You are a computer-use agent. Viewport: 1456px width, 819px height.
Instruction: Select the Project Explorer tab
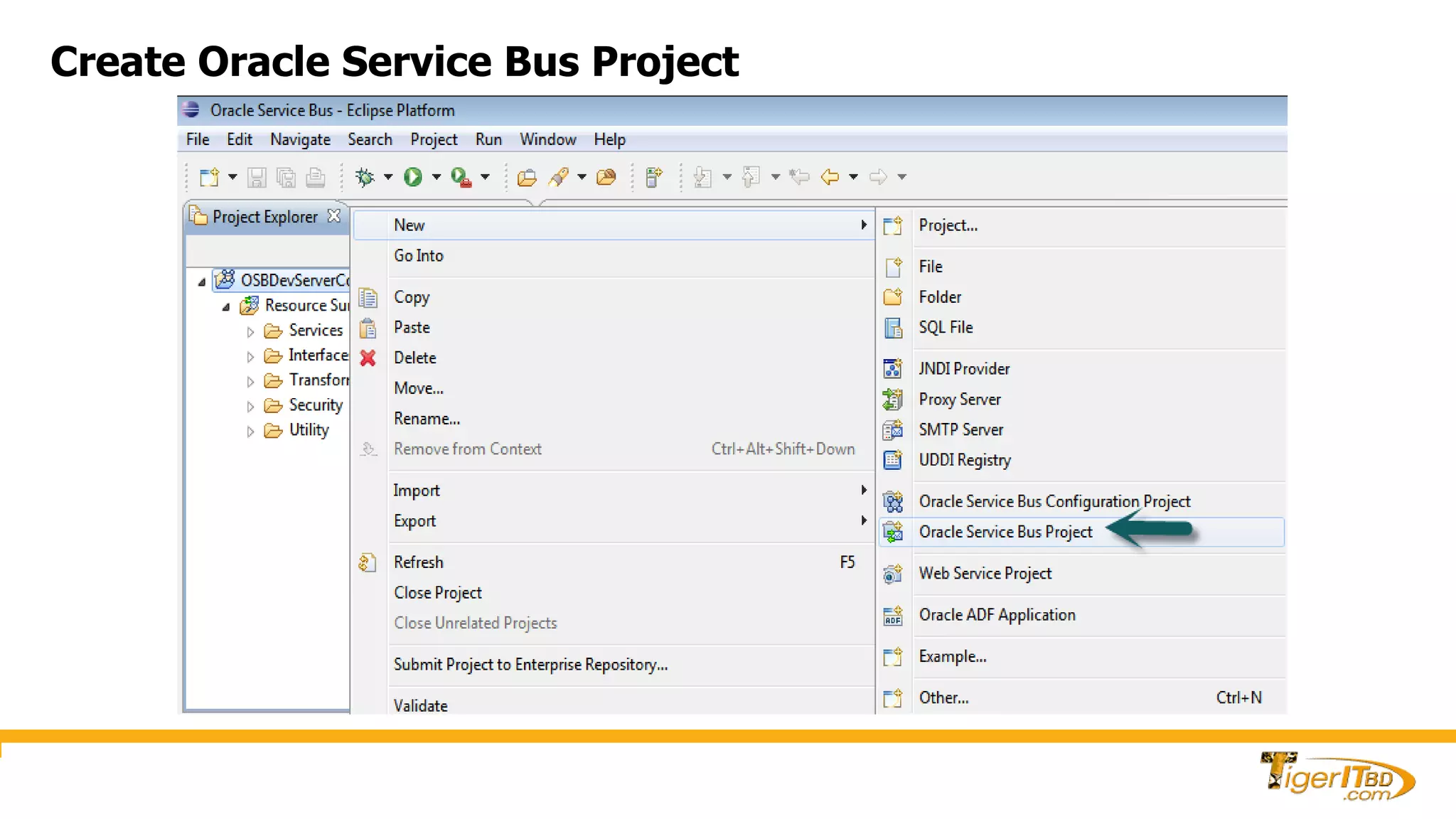(265, 217)
